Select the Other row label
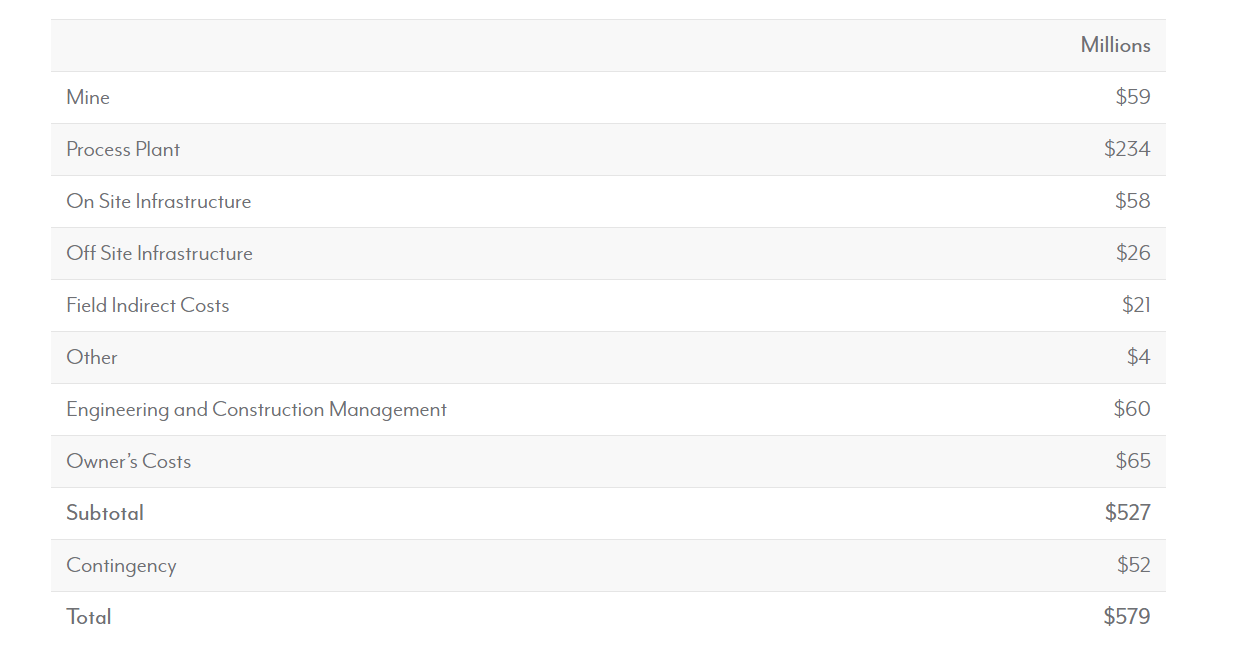 (92, 357)
